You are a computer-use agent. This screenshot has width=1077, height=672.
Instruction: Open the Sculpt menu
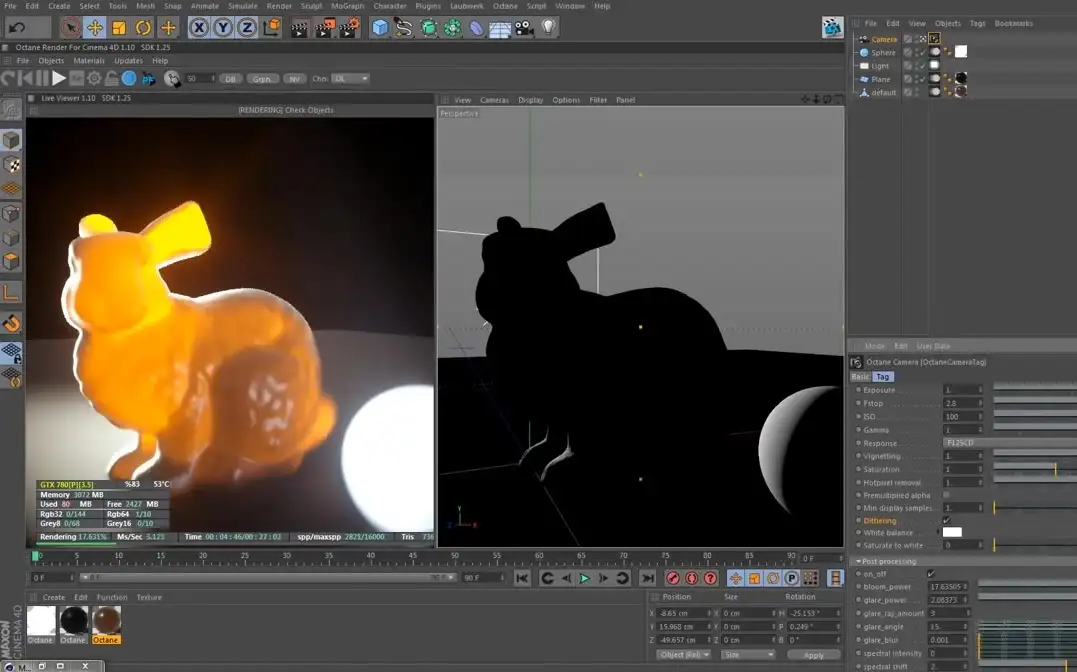(x=311, y=6)
